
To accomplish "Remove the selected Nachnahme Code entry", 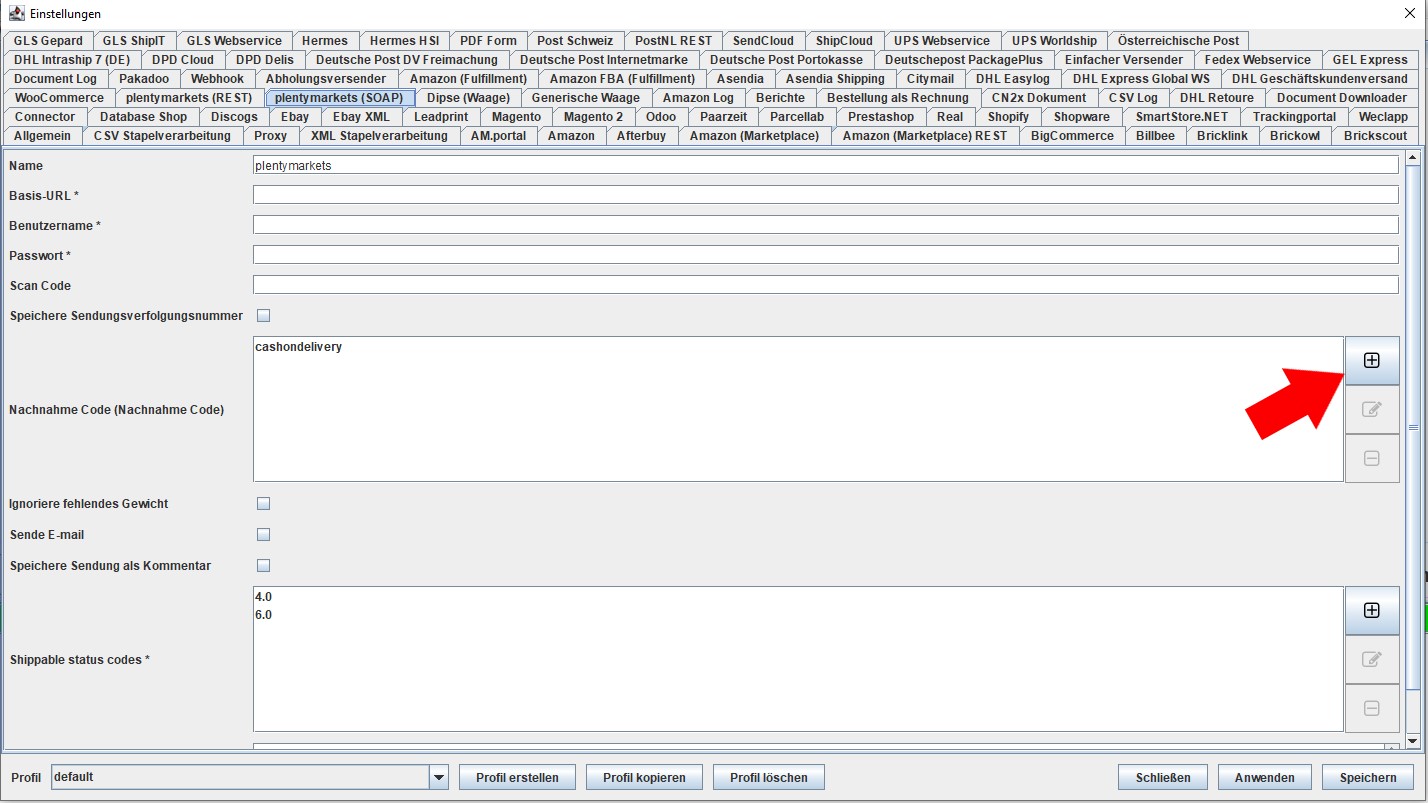I will point(1371,458).
